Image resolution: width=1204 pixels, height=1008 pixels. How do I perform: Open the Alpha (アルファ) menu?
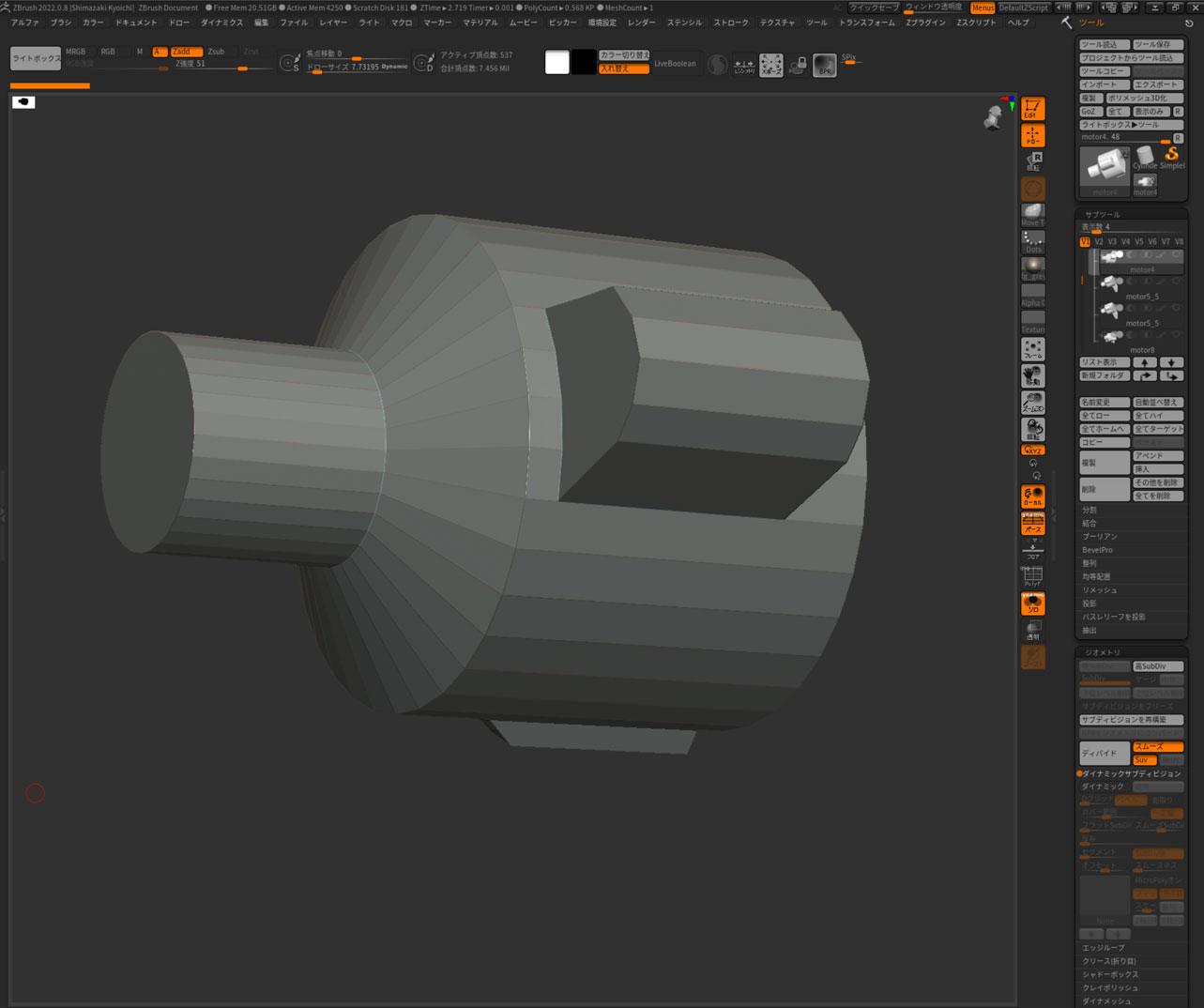click(25, 23)
